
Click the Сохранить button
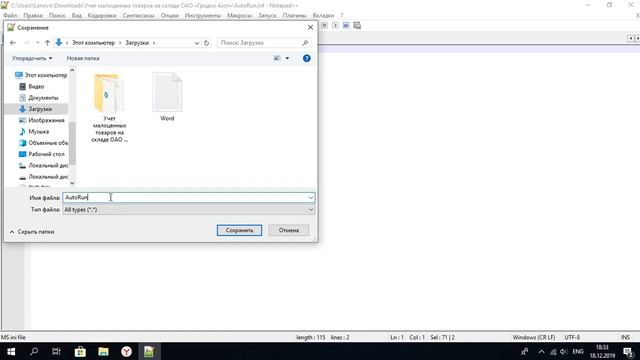coord(239,230)
